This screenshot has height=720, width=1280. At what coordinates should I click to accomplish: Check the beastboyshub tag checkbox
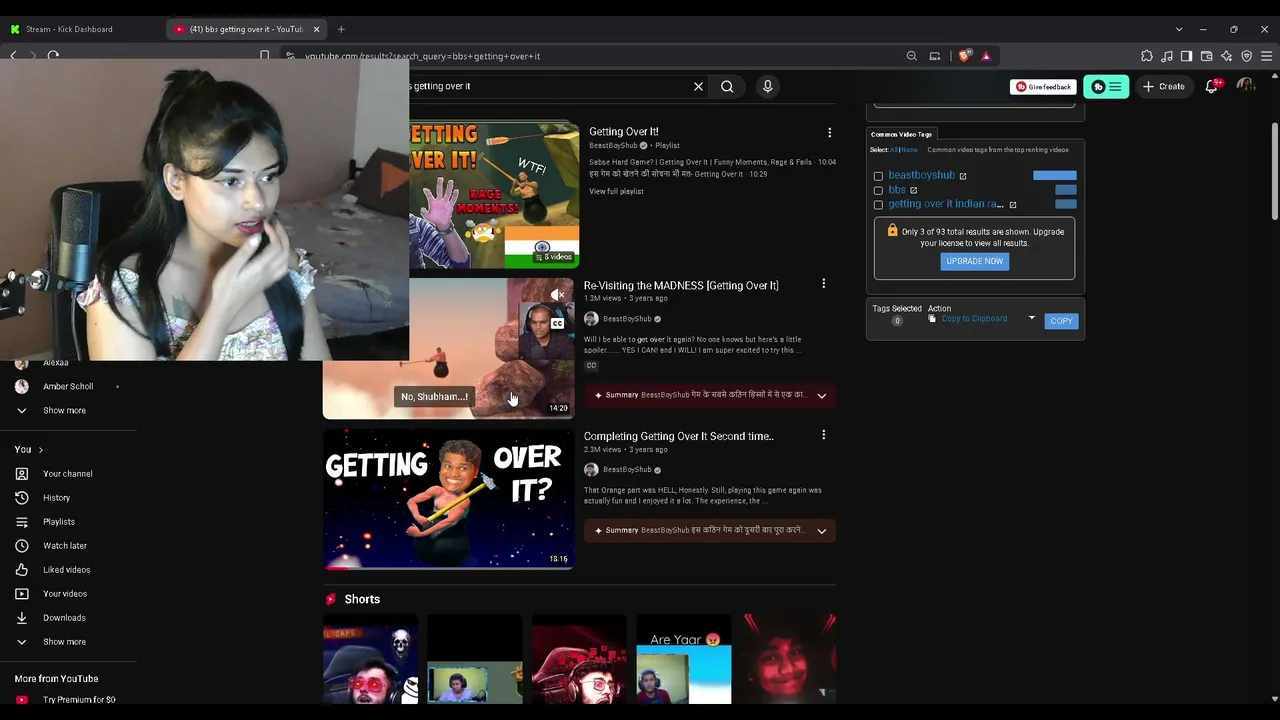(x=878, y=176)
